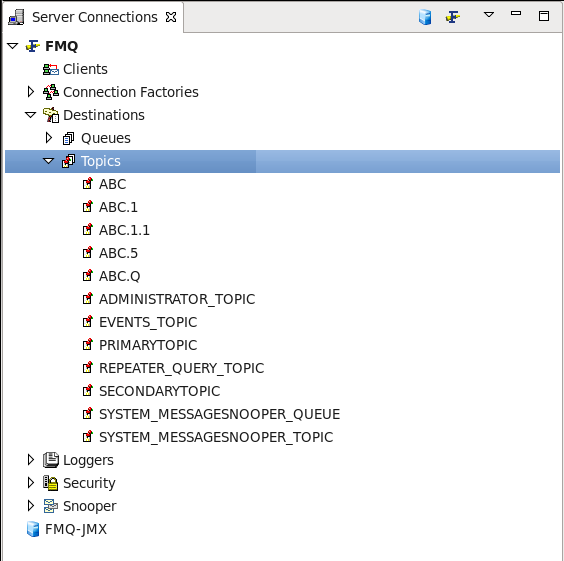Click the Destinations folder icon
The height and width of the screenshot is (561, 564).
click(x=51, y=115)
